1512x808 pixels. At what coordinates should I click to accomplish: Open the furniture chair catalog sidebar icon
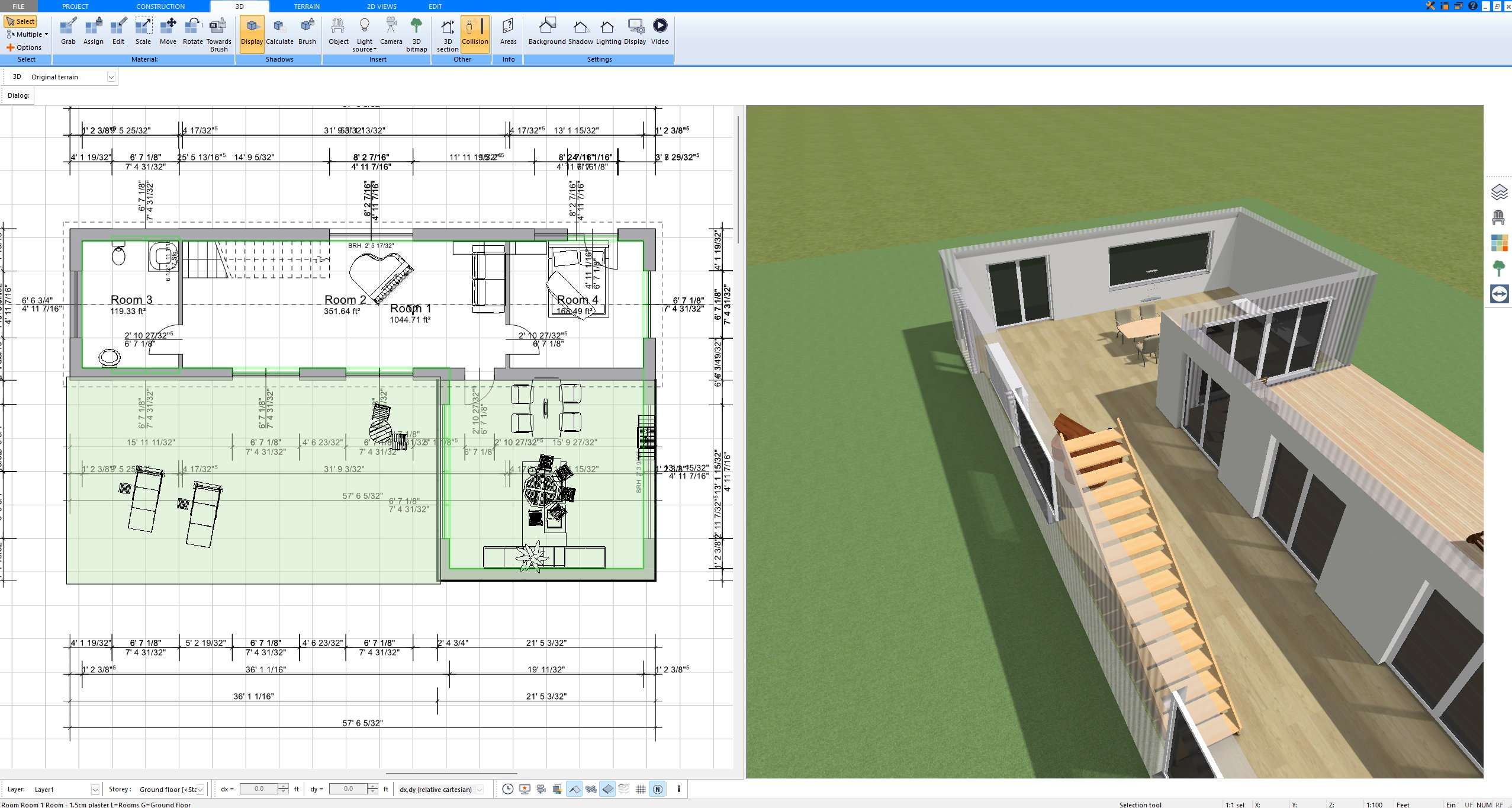click(x=1499, y=217)
